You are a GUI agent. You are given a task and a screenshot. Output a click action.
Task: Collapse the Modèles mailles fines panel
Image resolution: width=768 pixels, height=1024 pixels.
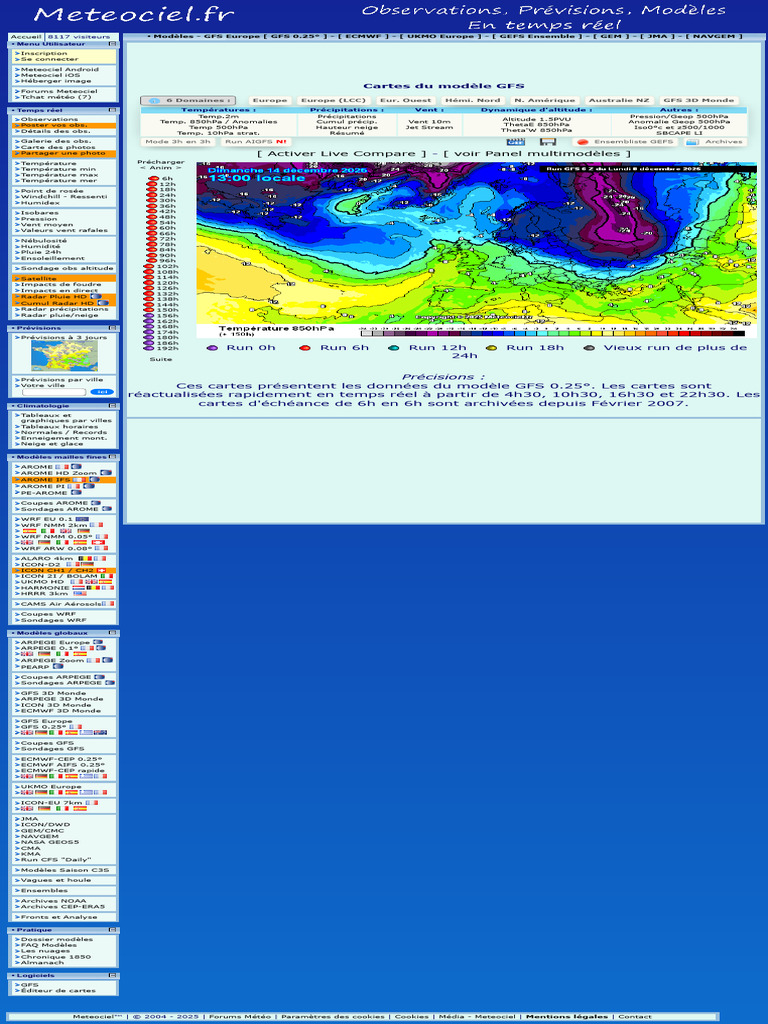[112, 456]
